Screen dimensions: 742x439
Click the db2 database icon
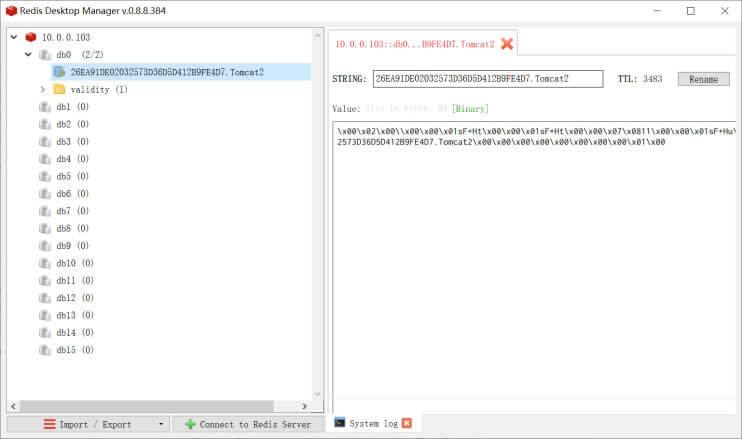[x=45, y=124]
